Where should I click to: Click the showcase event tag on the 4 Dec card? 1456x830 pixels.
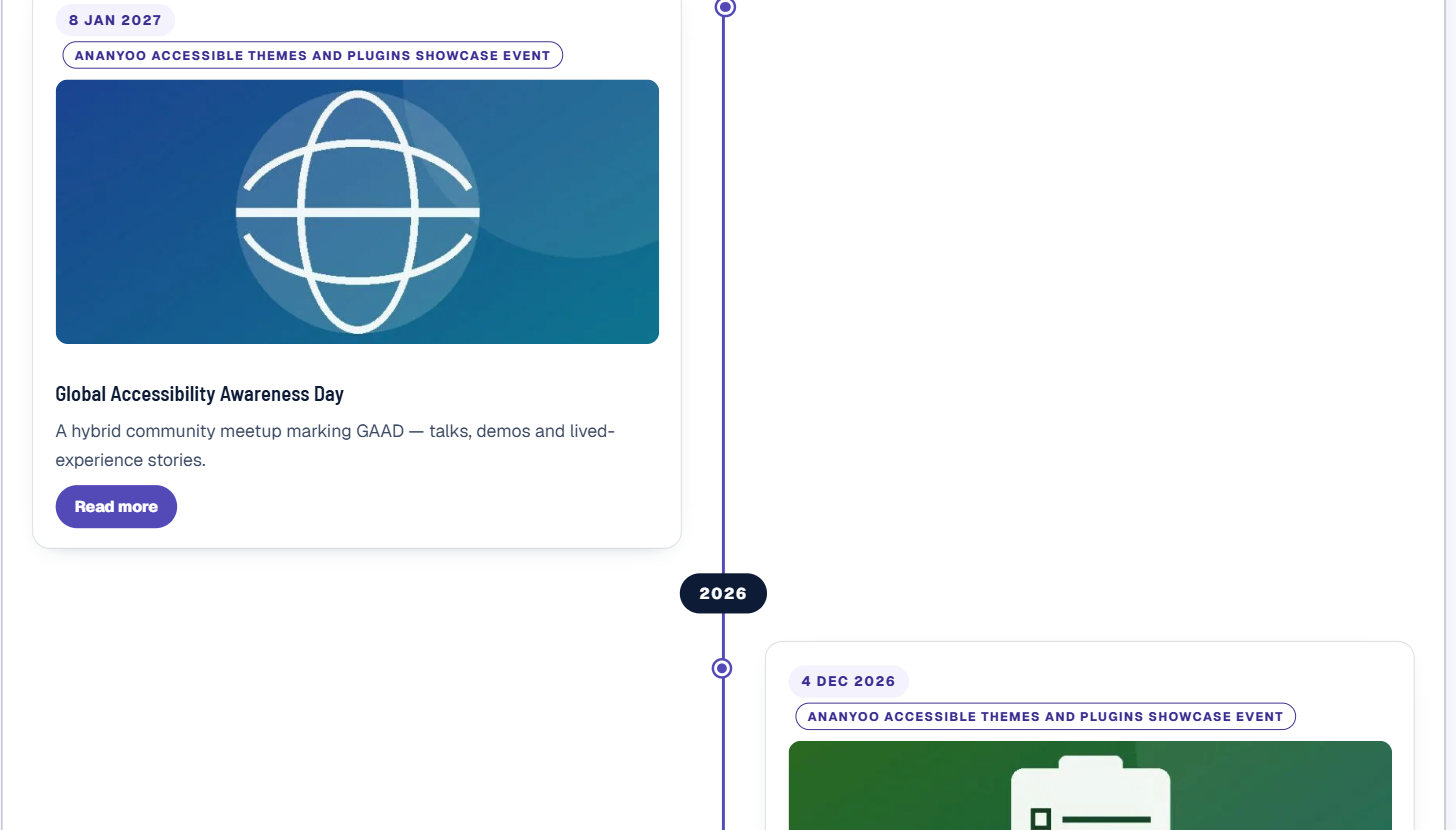coord(1045,716)
